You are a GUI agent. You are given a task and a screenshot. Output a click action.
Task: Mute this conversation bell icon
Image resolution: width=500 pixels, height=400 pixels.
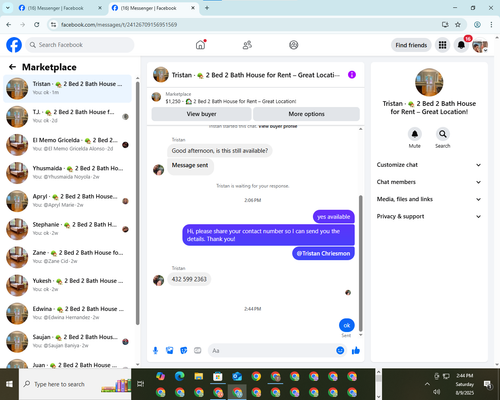coord(414,134)
